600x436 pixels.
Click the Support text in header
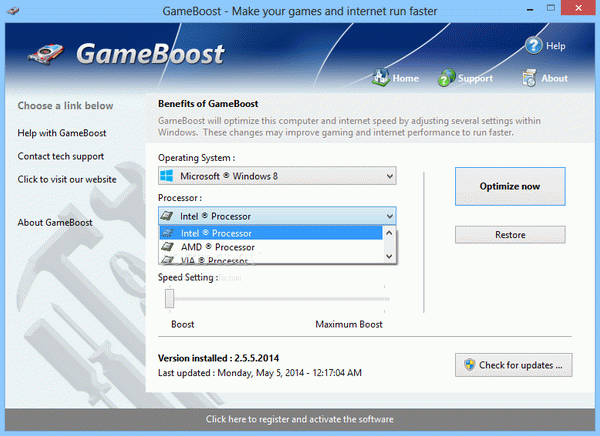click(x=476, y=78)
